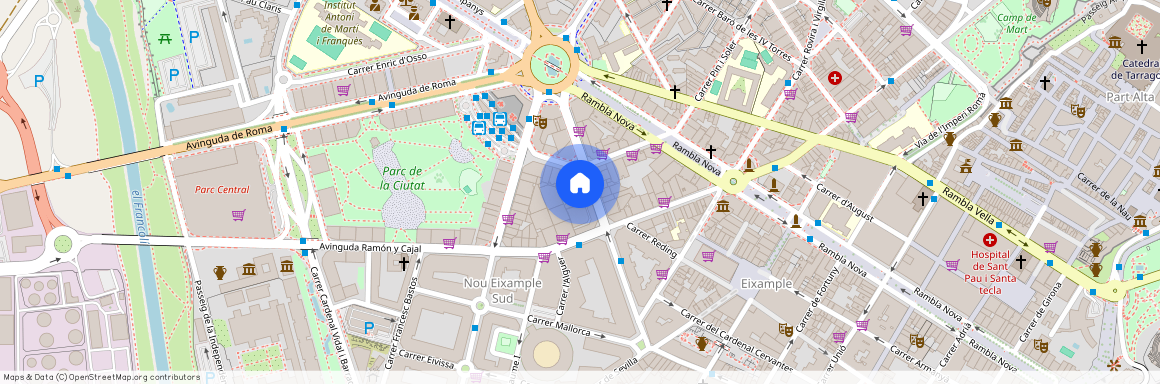
Task: Click the blue home location marker
Action: click(x=579, y=183)
